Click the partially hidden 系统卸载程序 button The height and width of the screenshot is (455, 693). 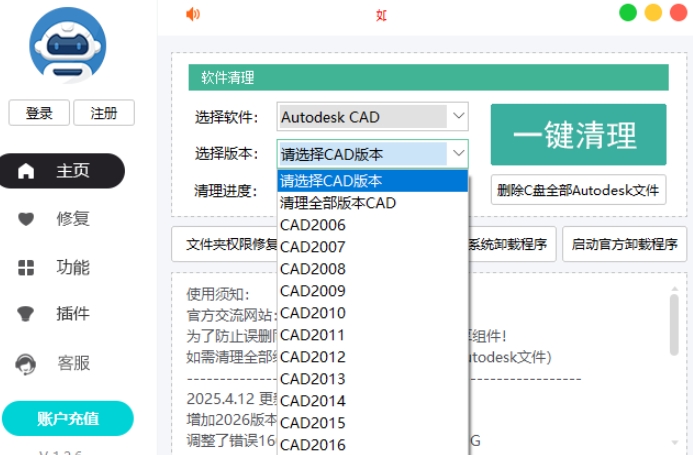[x=512, y=244]
